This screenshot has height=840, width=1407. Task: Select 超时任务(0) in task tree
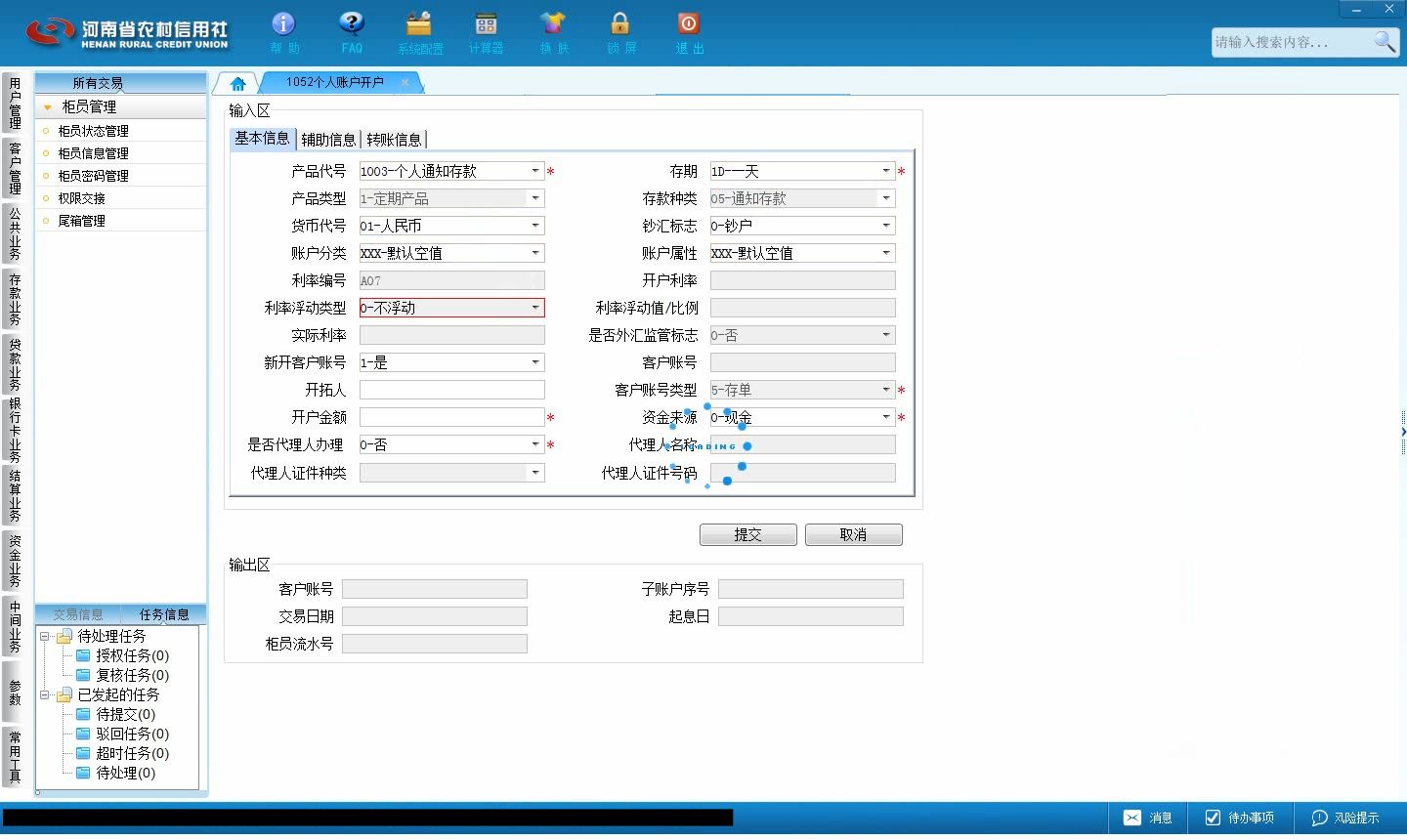point(132,753)
